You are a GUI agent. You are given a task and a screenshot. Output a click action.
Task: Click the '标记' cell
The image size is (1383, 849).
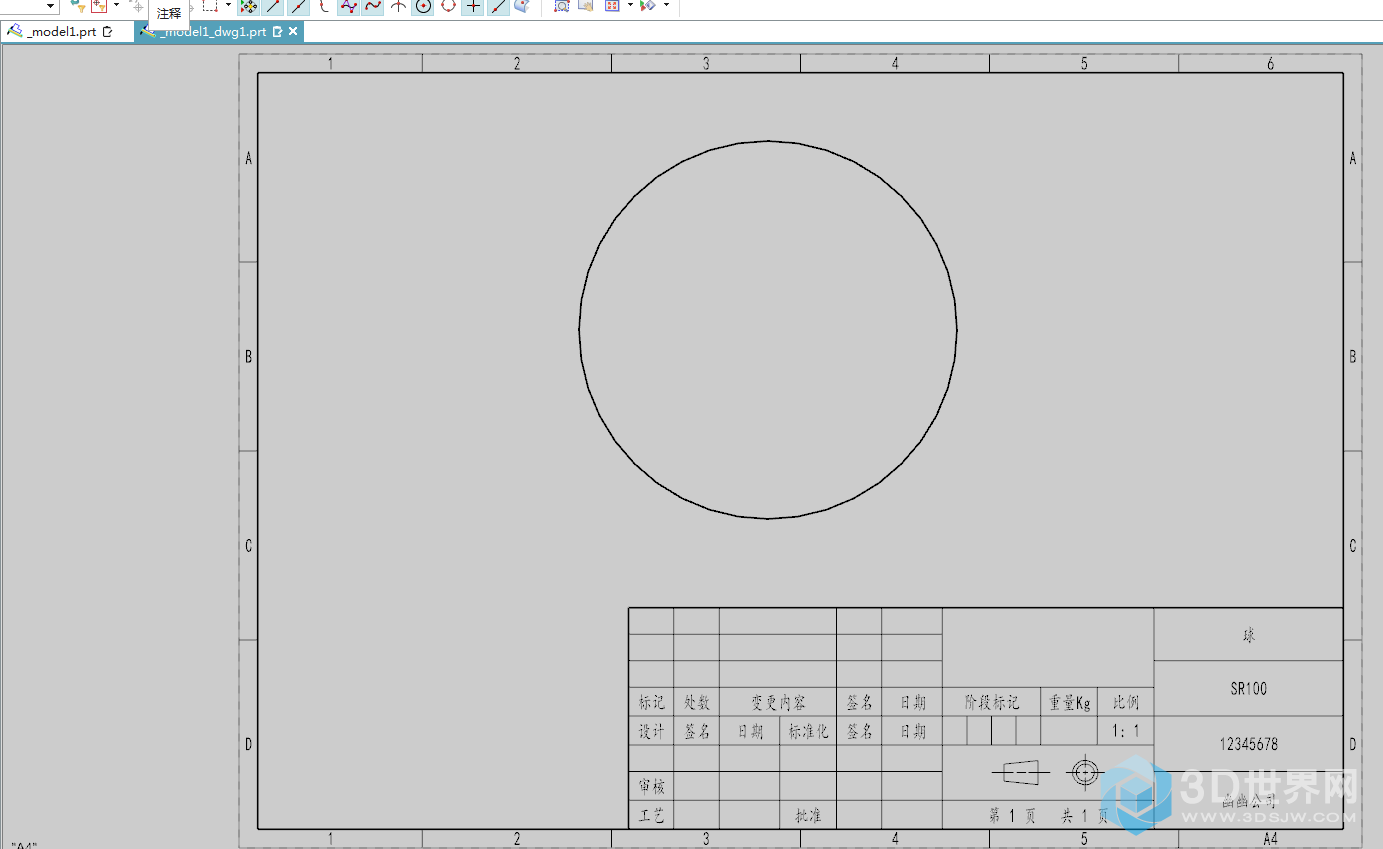(x=651, y=703)
